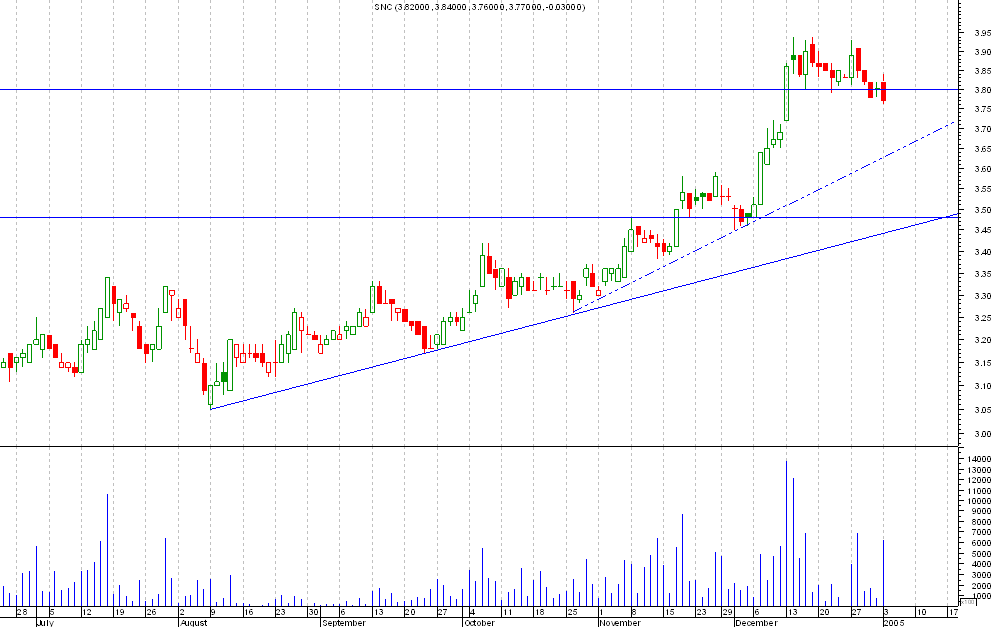Click the 7000 volume axis label

click(x=982, y=533)
